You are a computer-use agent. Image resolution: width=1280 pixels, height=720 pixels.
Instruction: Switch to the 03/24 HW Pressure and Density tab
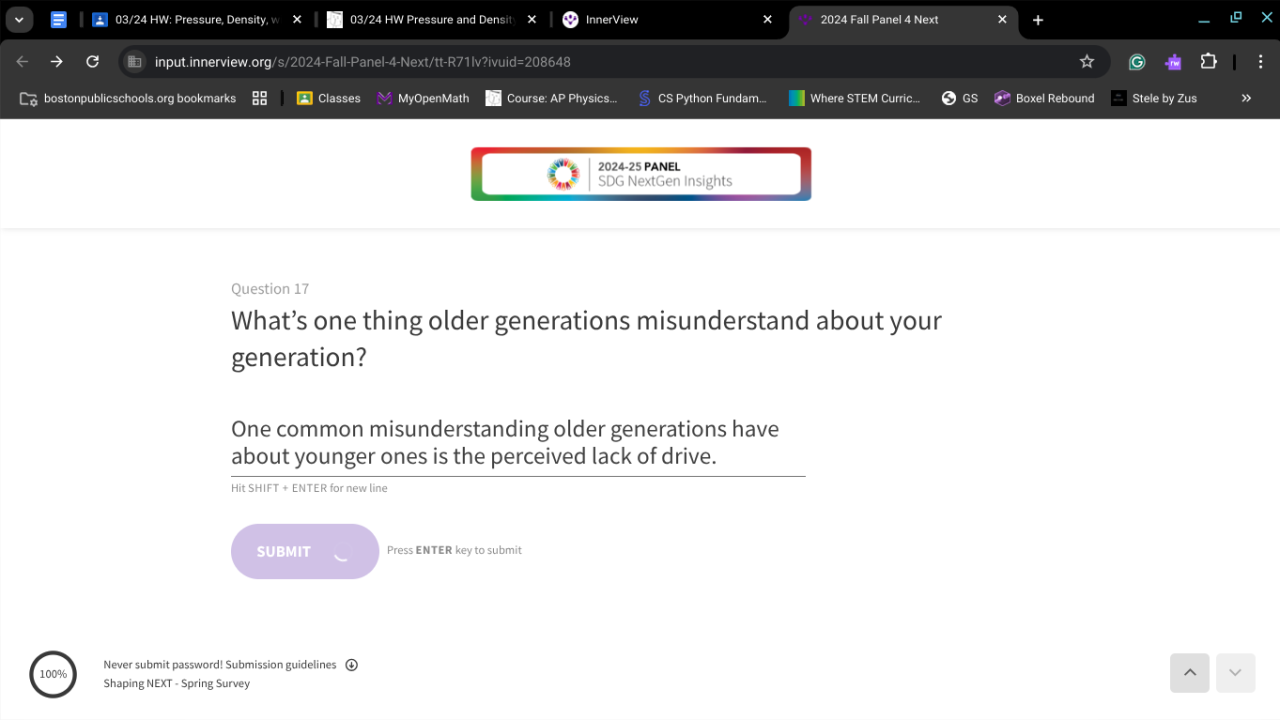pyautogui.click(x=430, y=20)
